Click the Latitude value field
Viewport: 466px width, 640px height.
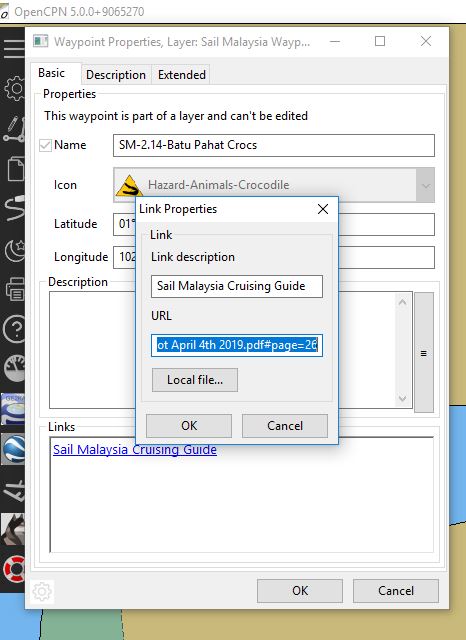click(274, 224)
